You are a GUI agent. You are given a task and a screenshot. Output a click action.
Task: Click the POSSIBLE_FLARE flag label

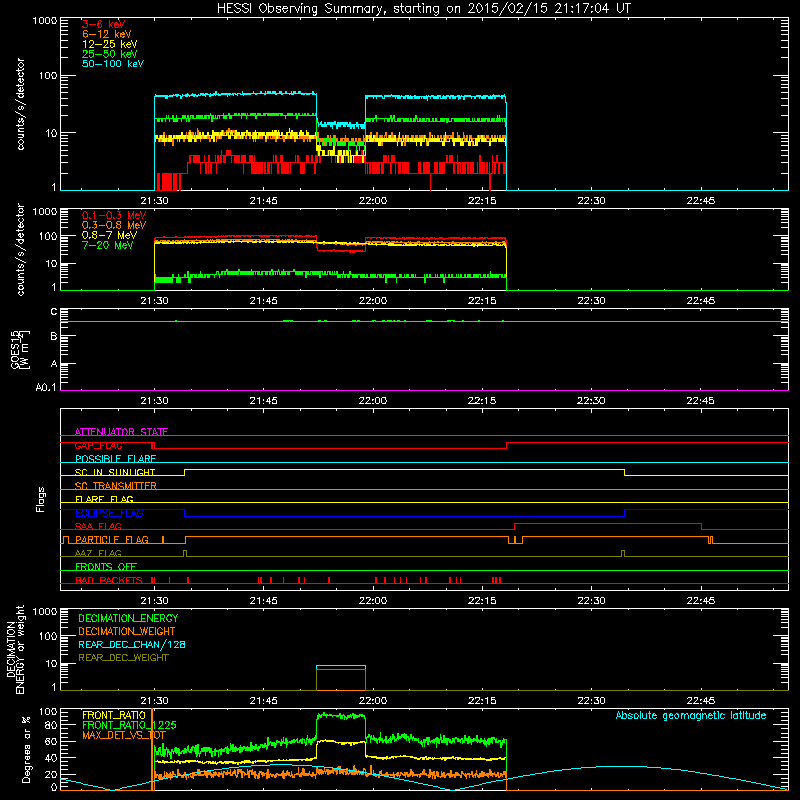click(x=115, y=459)
